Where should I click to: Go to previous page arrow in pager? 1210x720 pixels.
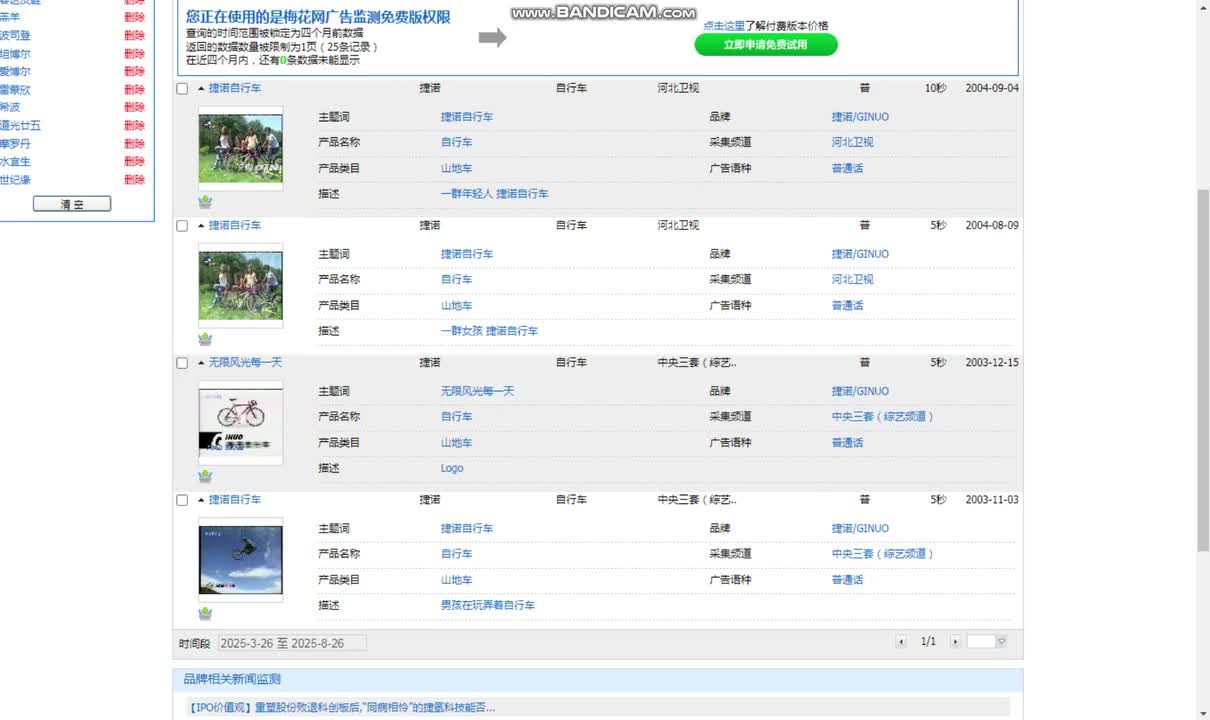click(x=901, y=642)
